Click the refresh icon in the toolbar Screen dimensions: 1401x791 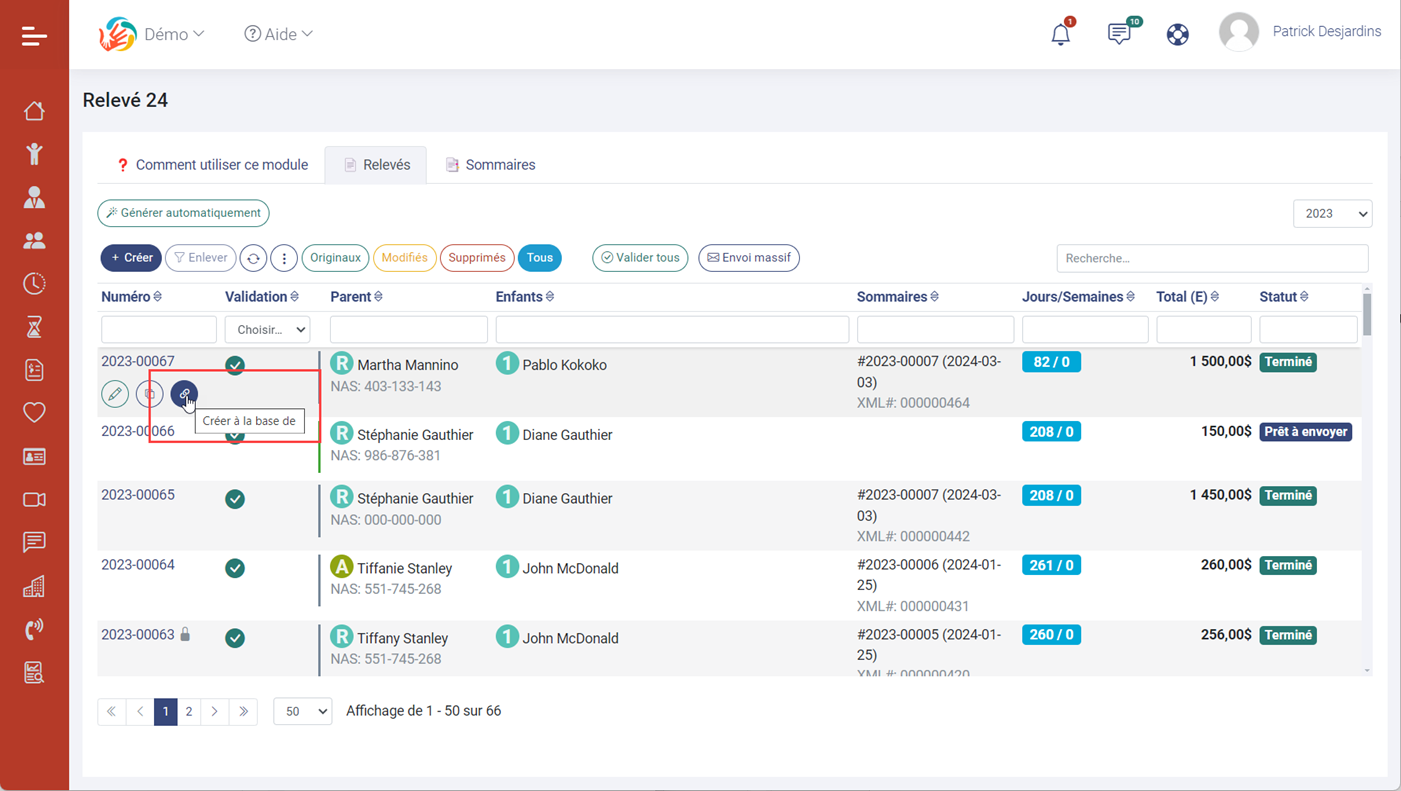point(253,258)
